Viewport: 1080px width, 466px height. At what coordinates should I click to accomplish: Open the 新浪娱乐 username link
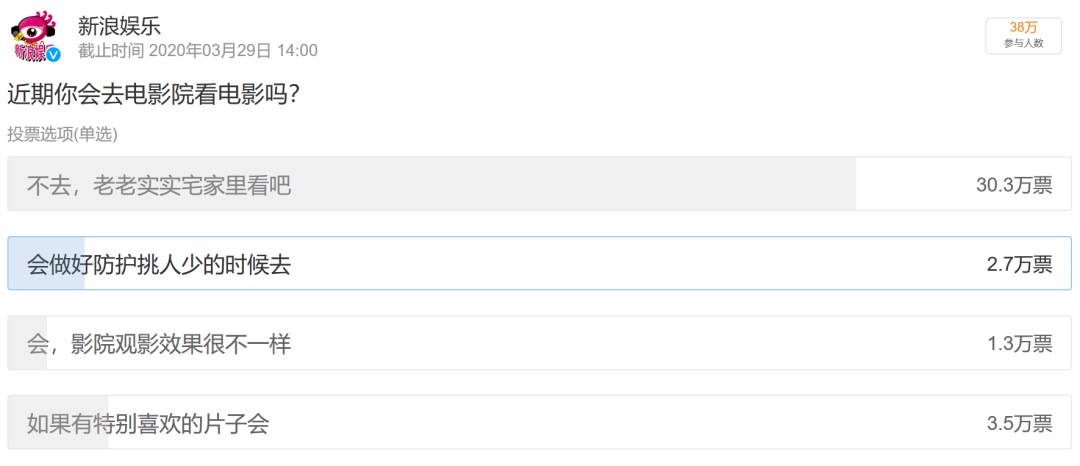click(119, 26)
